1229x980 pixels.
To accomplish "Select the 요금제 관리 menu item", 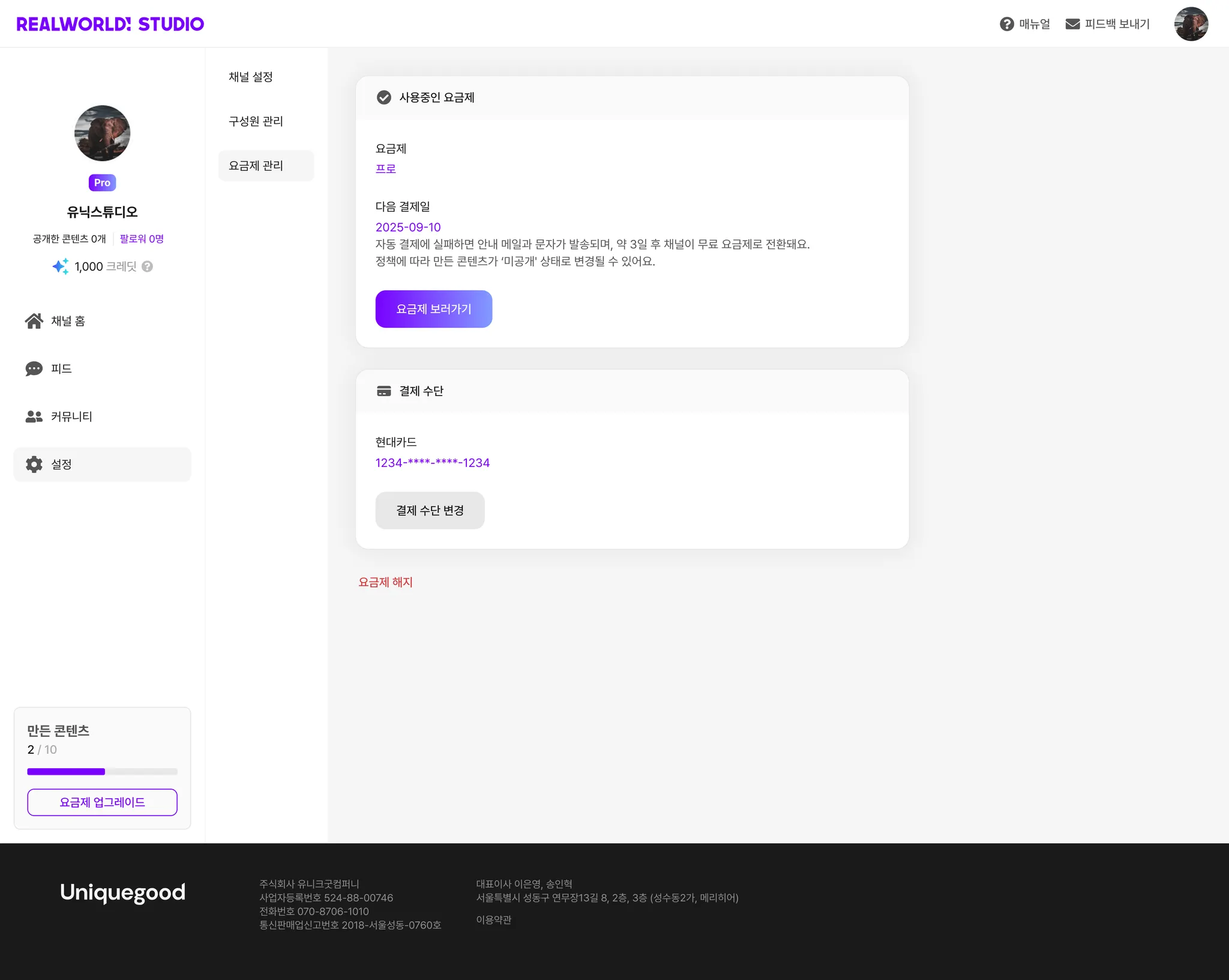I will [x=266, y=166].
